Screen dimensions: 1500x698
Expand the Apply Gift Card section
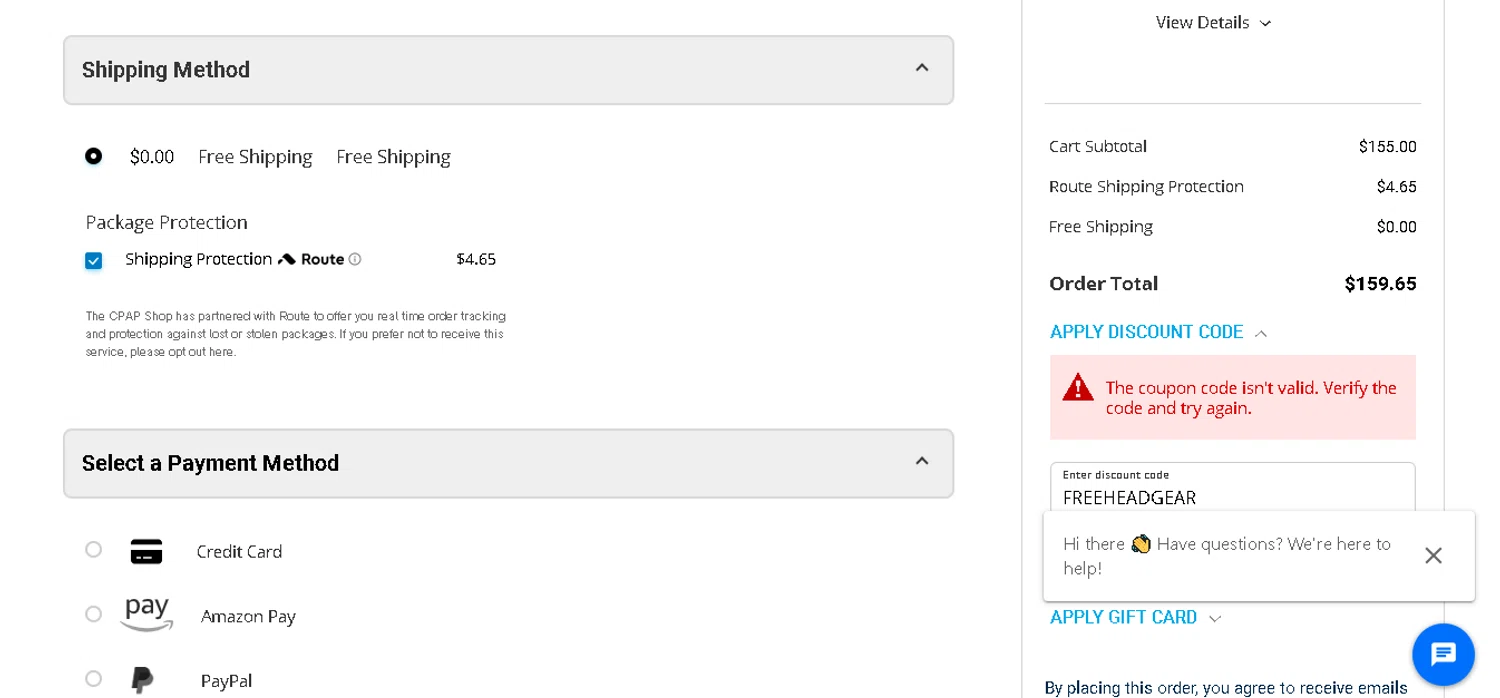[x=1135, y=617]
